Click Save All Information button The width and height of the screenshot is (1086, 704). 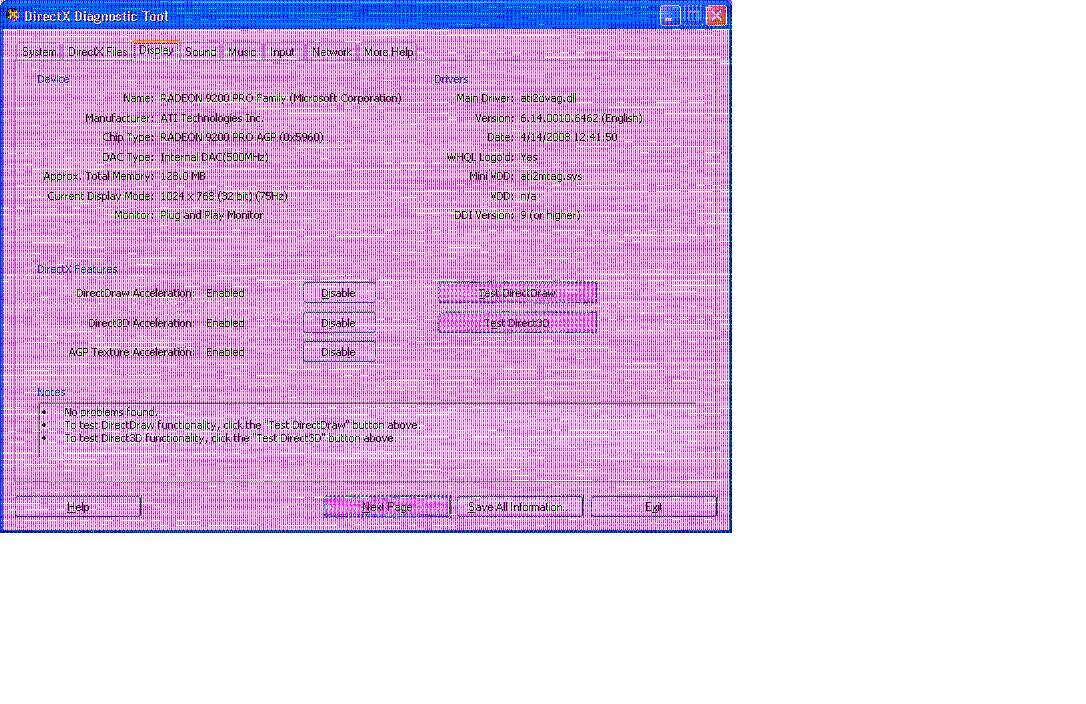(x=519, y=507)
